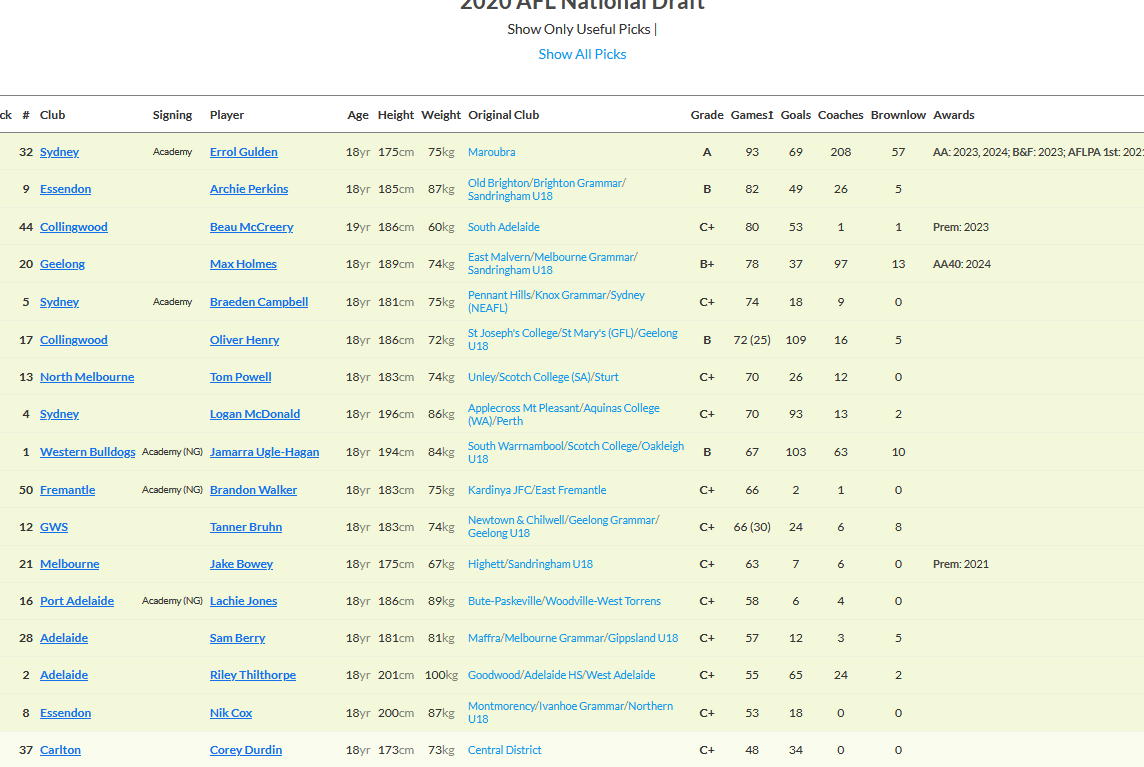The height and width of the screenshot is (767, 1144).
Task: Open Kardinya JFC/East Fremantle link
Action: coord(537,490)
